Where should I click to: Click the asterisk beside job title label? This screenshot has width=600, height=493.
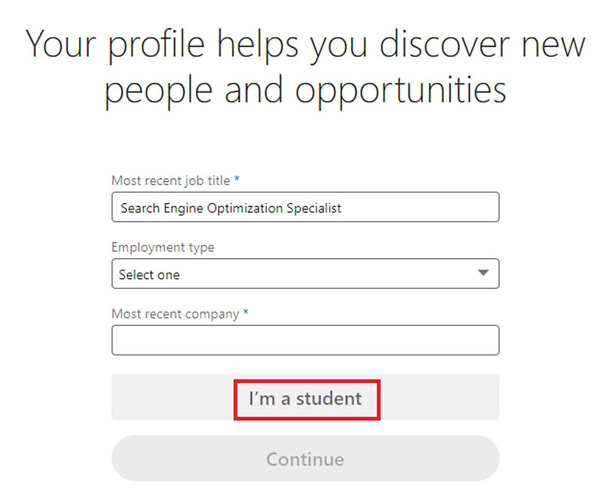tap(238, 181)
